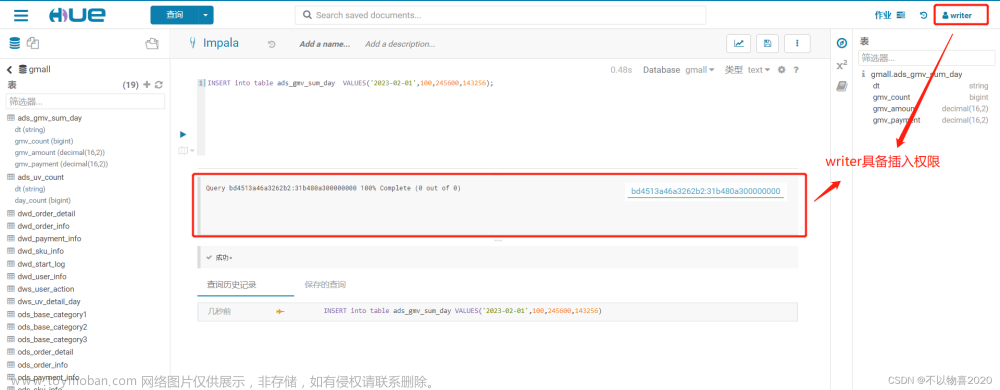Open gmall.ads_gmv_sum_day in right panel
The image size is (1000, 390).
pos(916,74)
